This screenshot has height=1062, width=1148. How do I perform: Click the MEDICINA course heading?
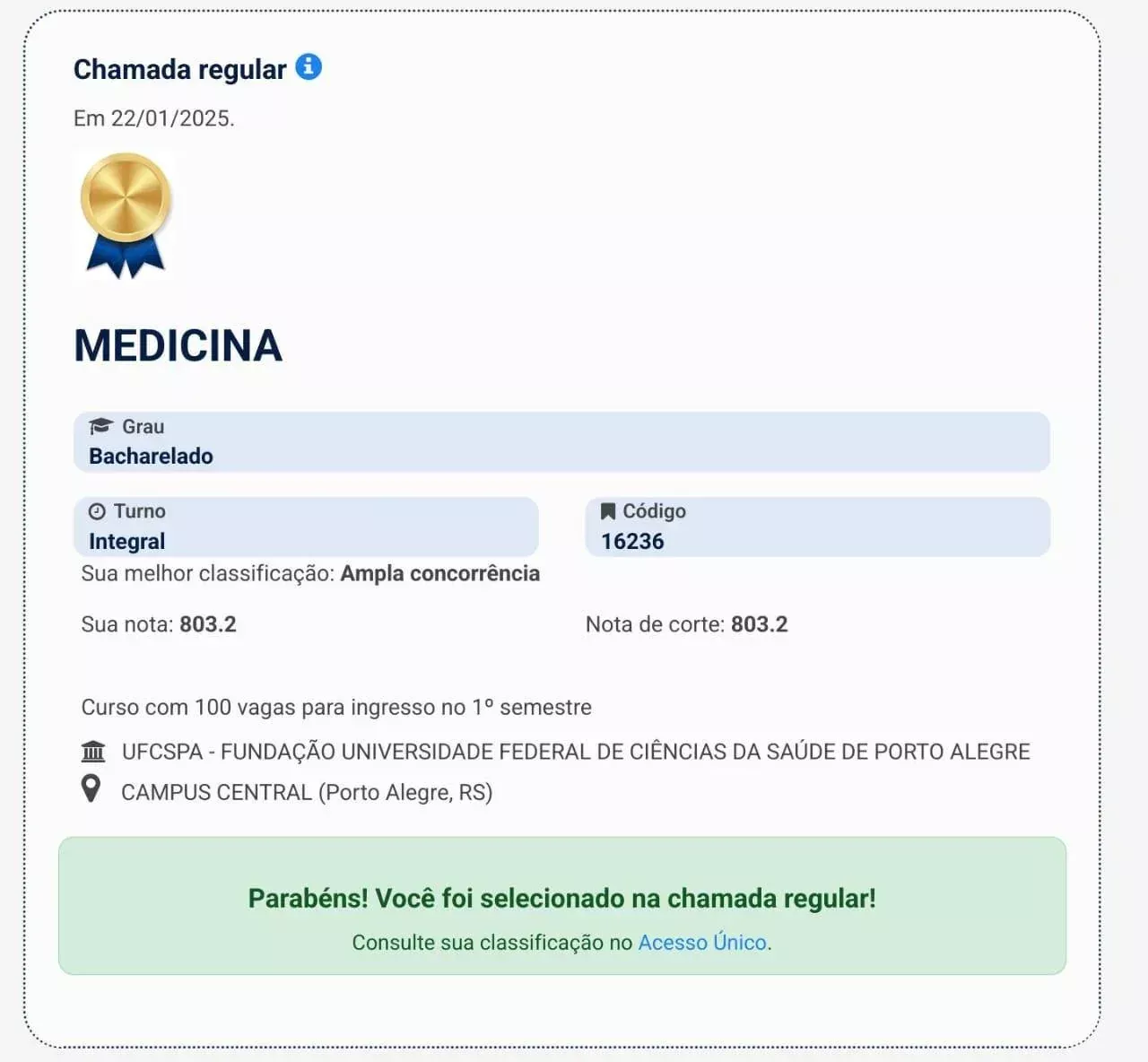[x=178, y=345]
